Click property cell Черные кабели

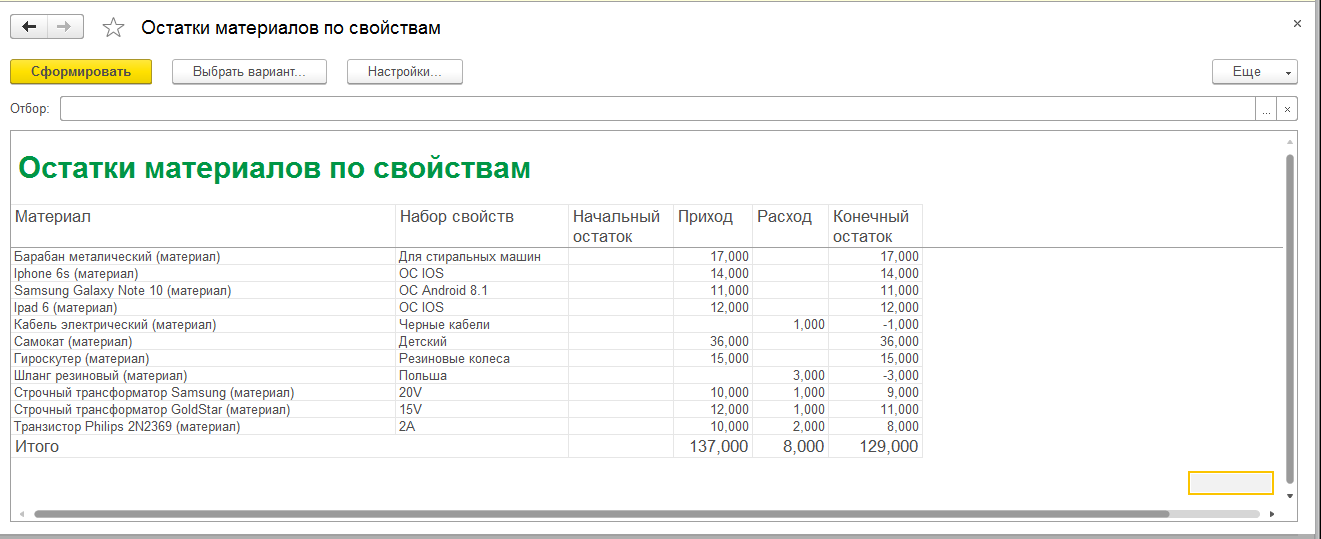point(482,324)
